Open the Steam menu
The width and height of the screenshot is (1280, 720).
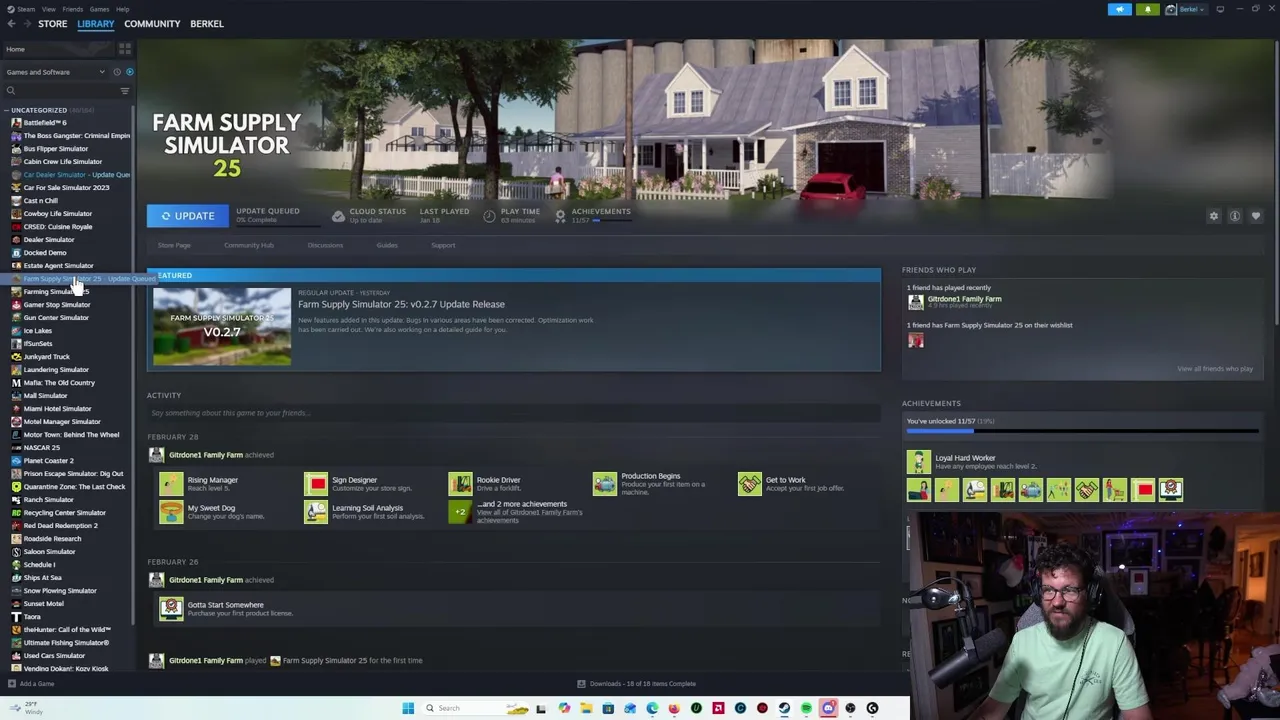point(26,9)
